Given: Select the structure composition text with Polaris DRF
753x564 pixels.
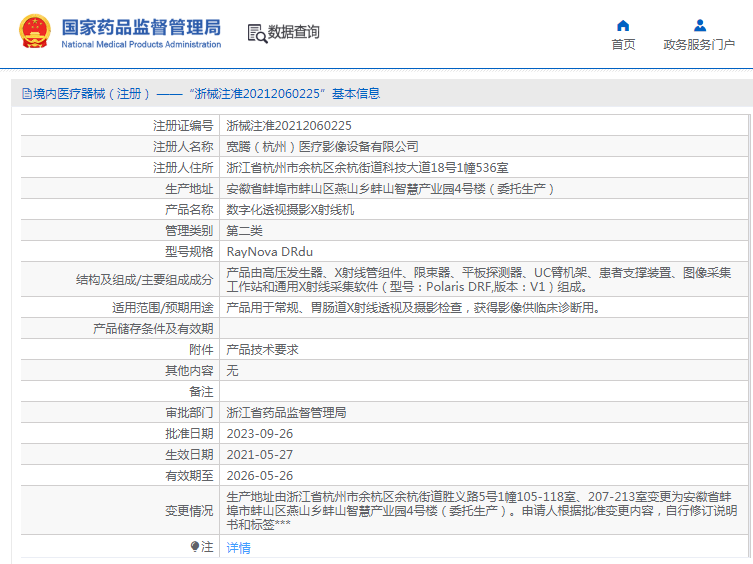Looking at the screenshot, I should coord(479,280).
